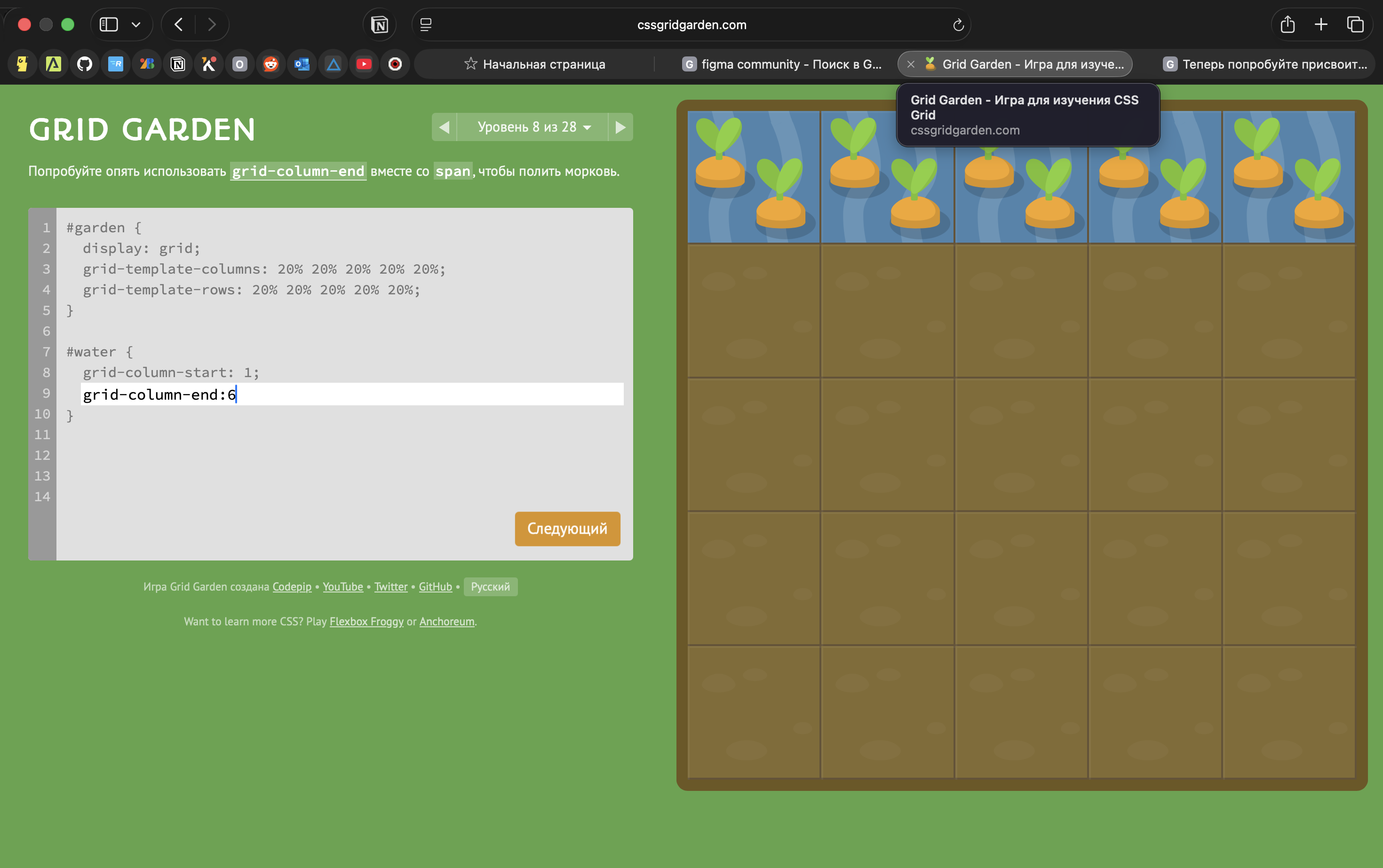Open the Русский language selector

(490, 587)
